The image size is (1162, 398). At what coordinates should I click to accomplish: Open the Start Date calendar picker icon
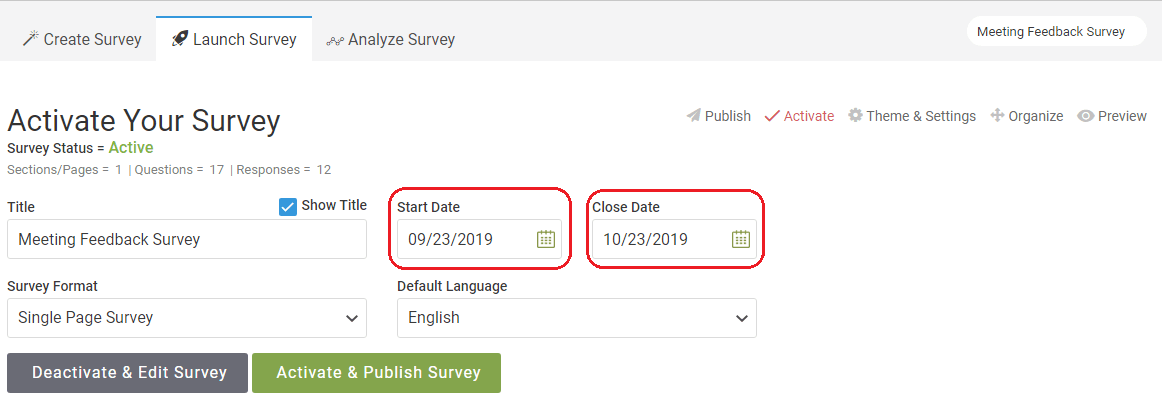(545, 239)
